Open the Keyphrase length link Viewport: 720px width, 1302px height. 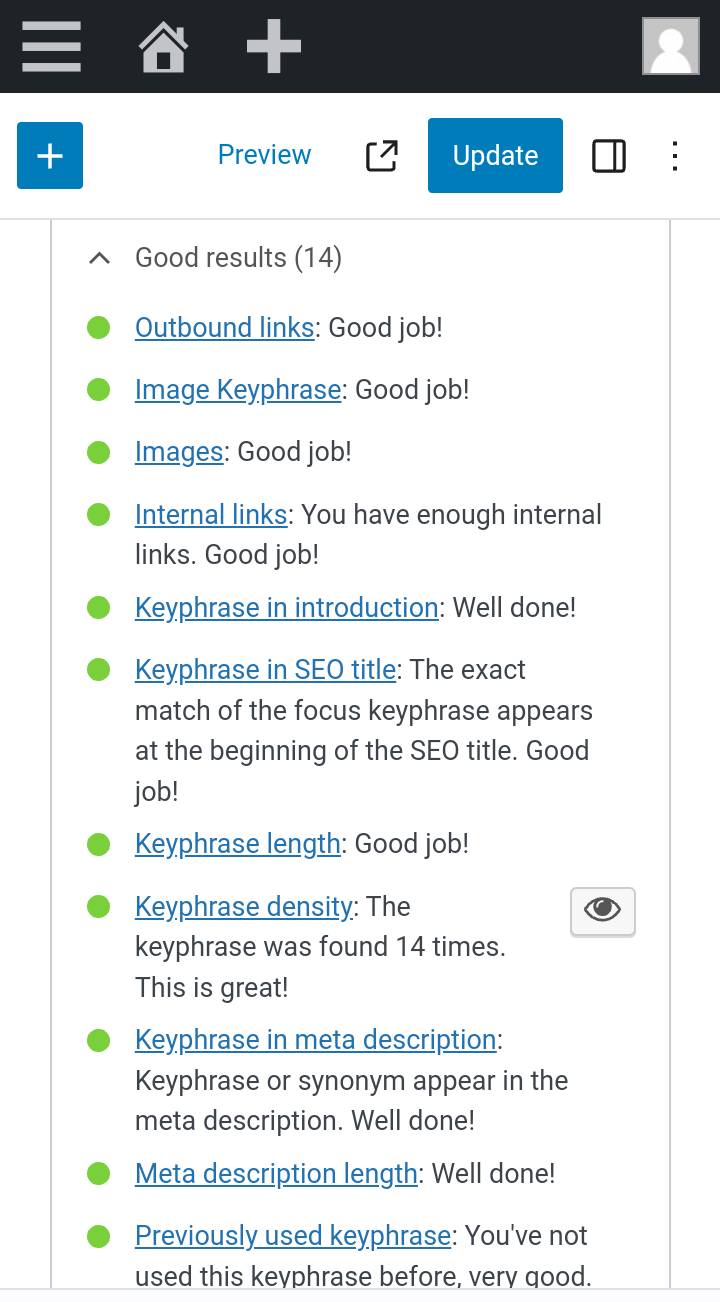pos(238,844)
